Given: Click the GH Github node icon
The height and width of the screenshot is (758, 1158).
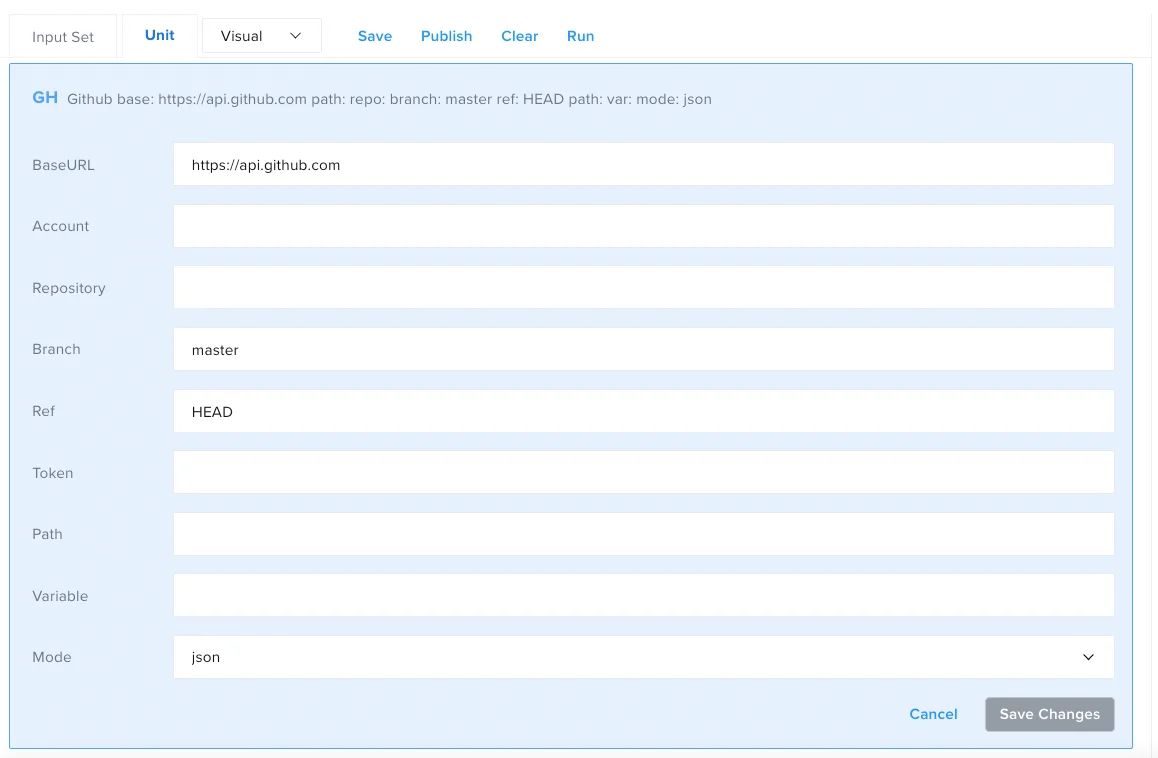Looking at the screenshot, I should [44, 97].
